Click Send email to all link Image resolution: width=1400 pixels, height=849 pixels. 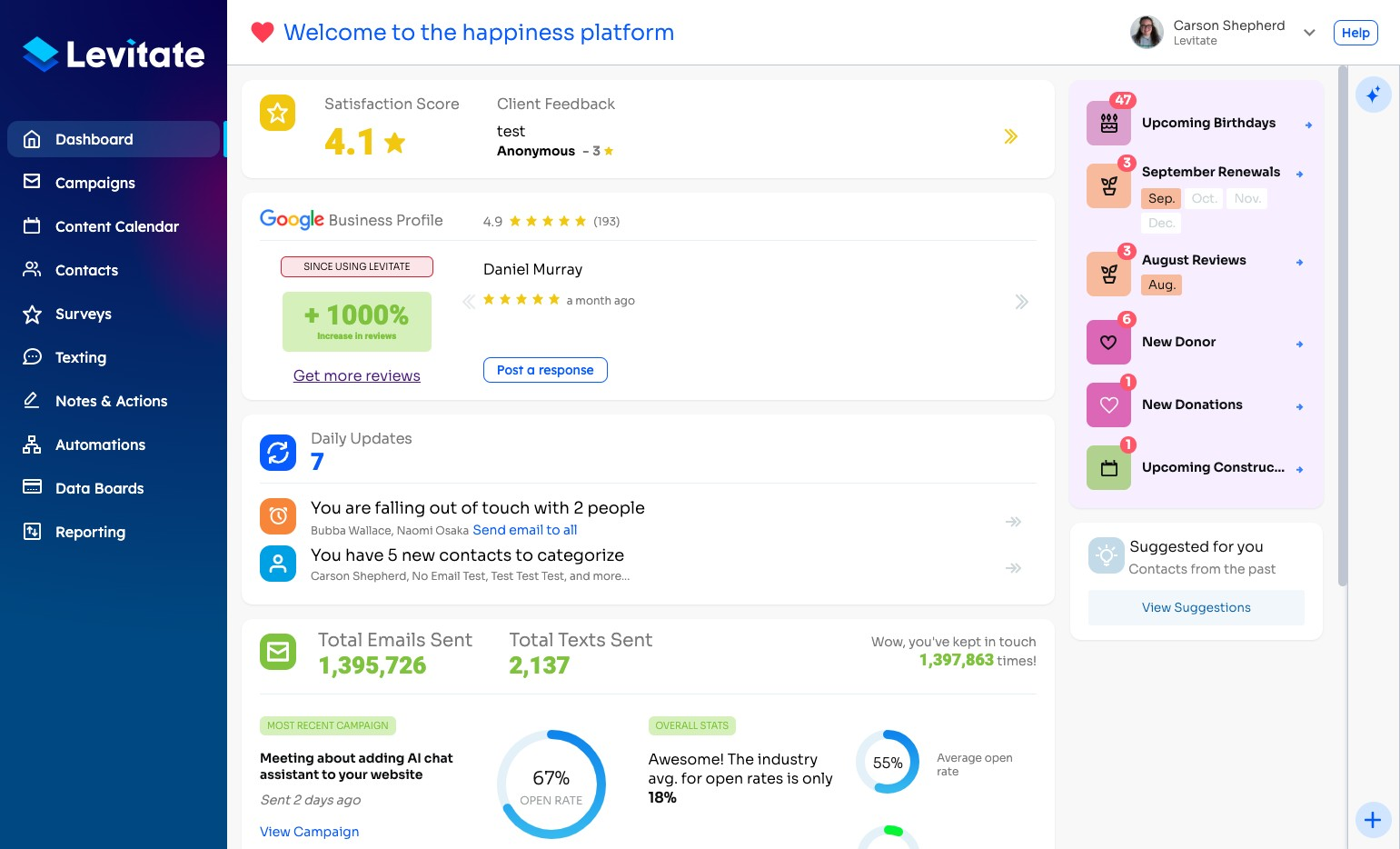[525, 530]
